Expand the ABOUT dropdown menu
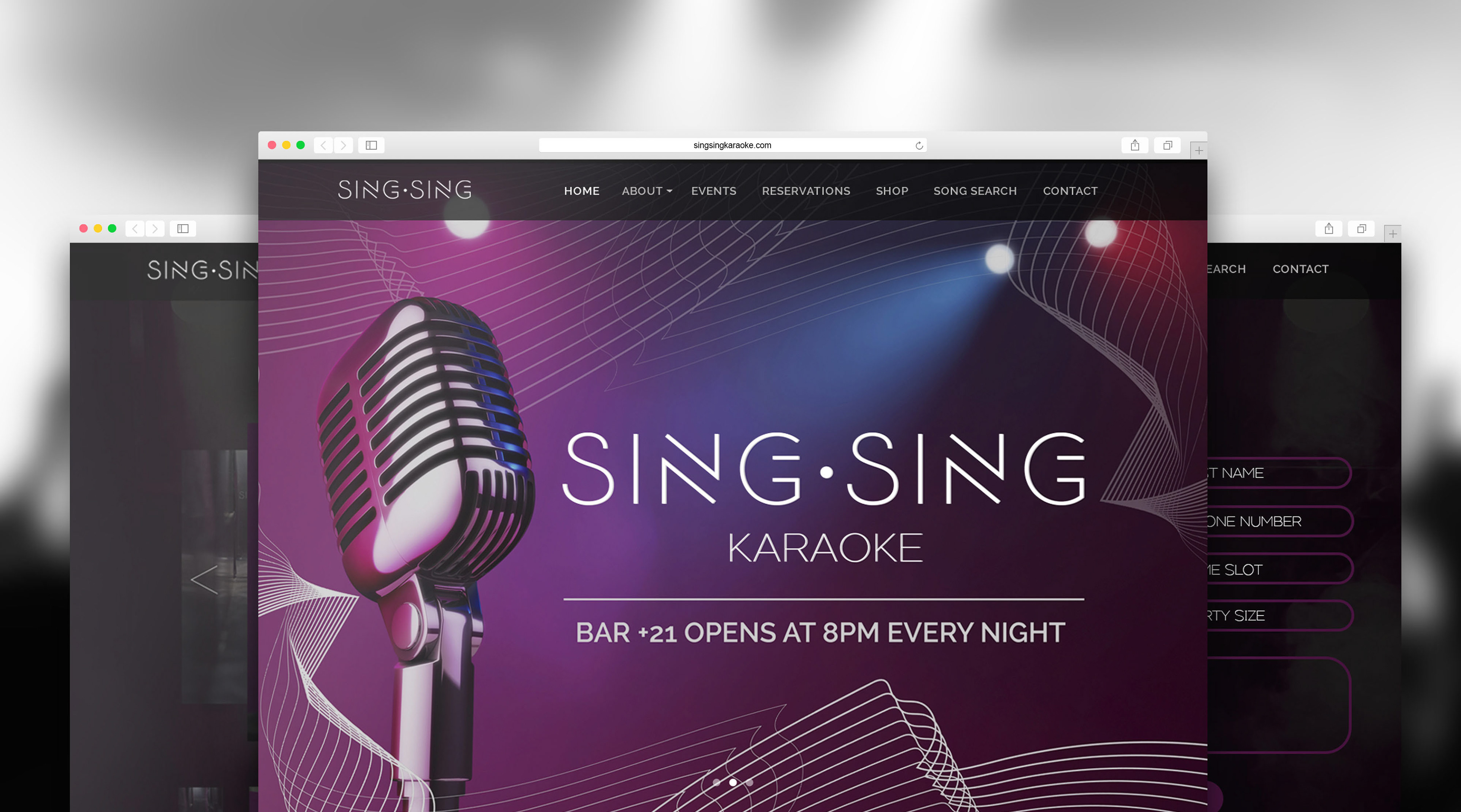 point(646,191)
